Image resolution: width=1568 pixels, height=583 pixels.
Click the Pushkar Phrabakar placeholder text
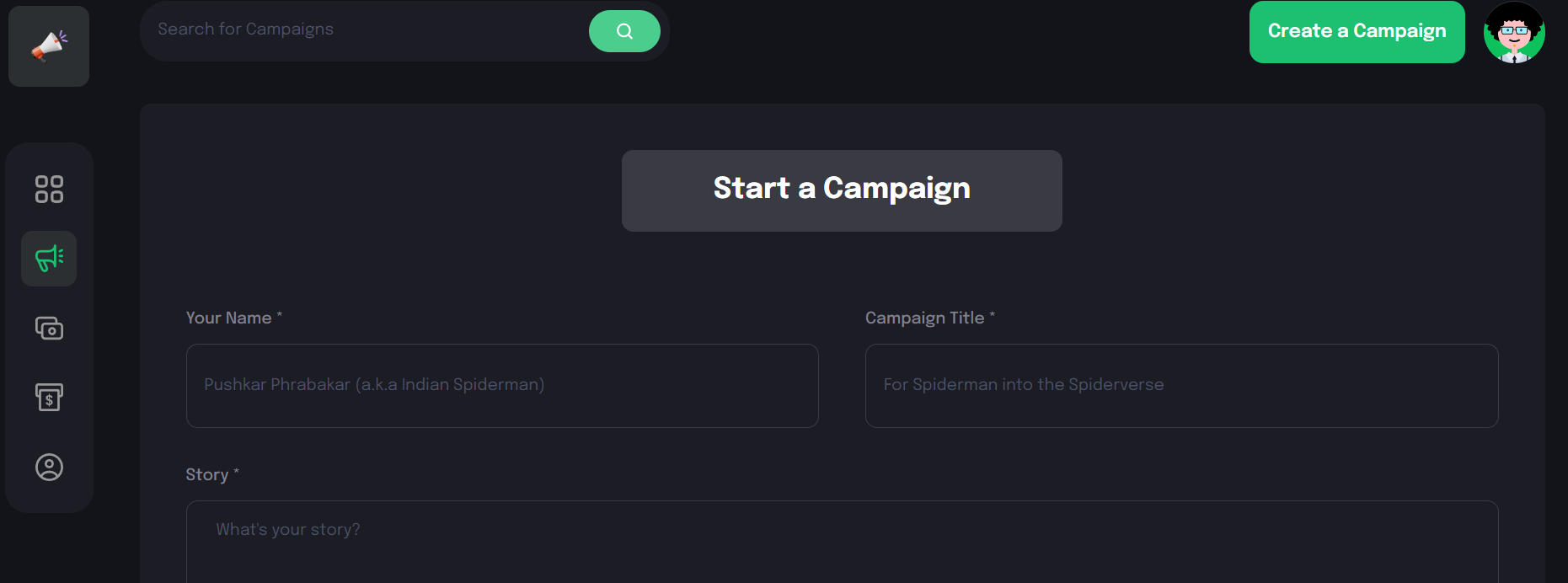coord(374,384)
